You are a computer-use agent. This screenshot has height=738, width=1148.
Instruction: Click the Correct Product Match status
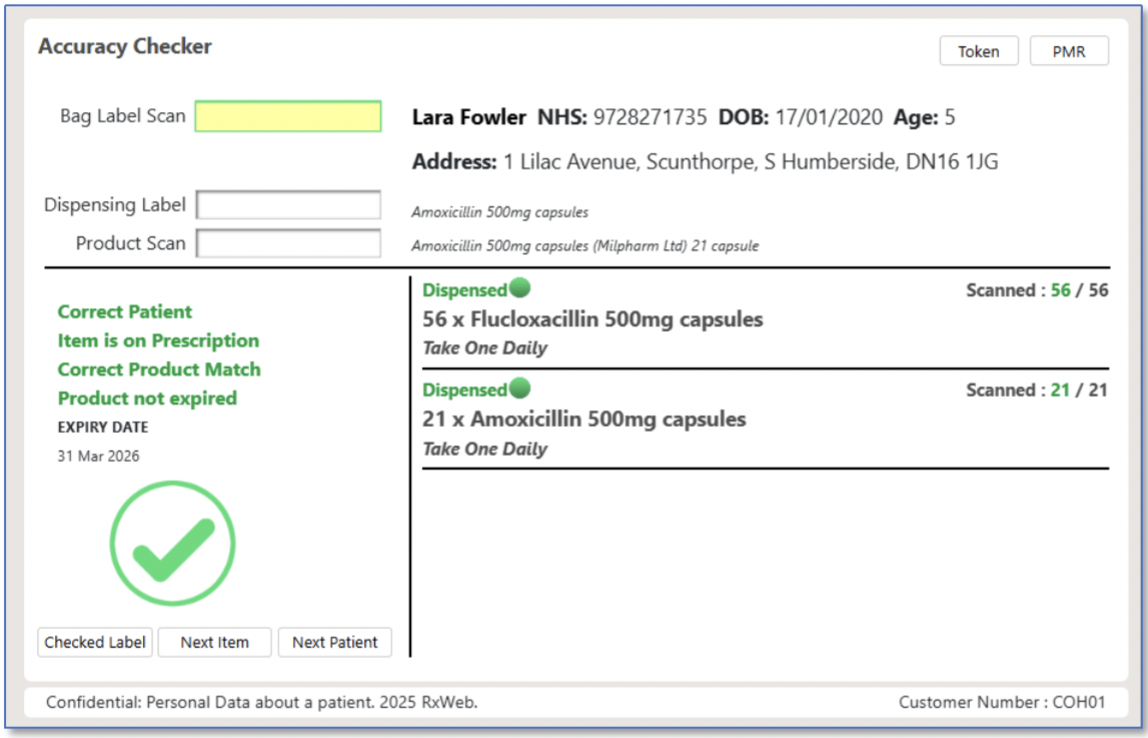(x=159, y=370)
